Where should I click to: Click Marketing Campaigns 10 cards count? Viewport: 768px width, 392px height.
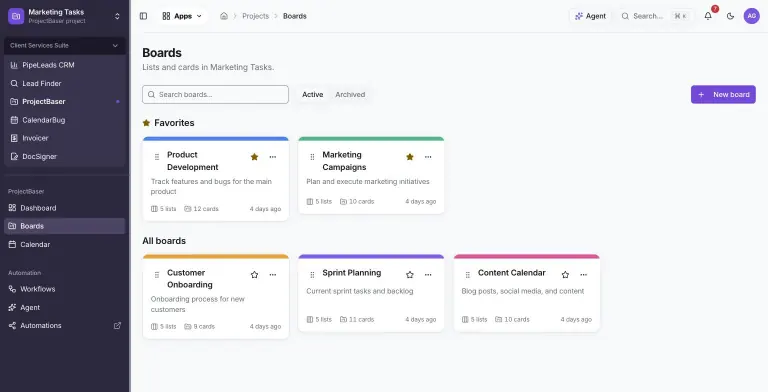pos(357,201)
